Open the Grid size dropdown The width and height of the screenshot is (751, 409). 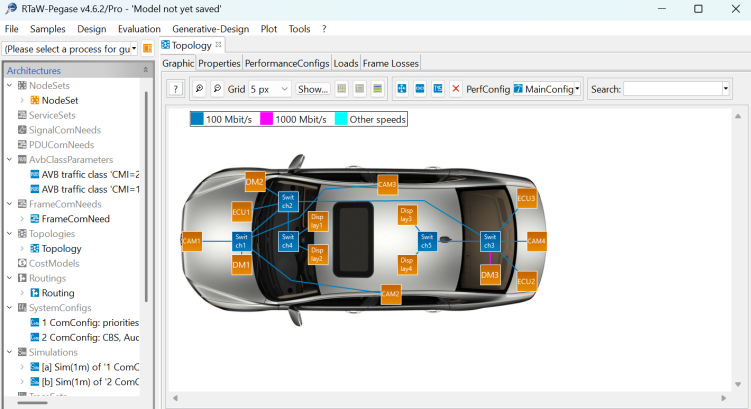[270, 89]
